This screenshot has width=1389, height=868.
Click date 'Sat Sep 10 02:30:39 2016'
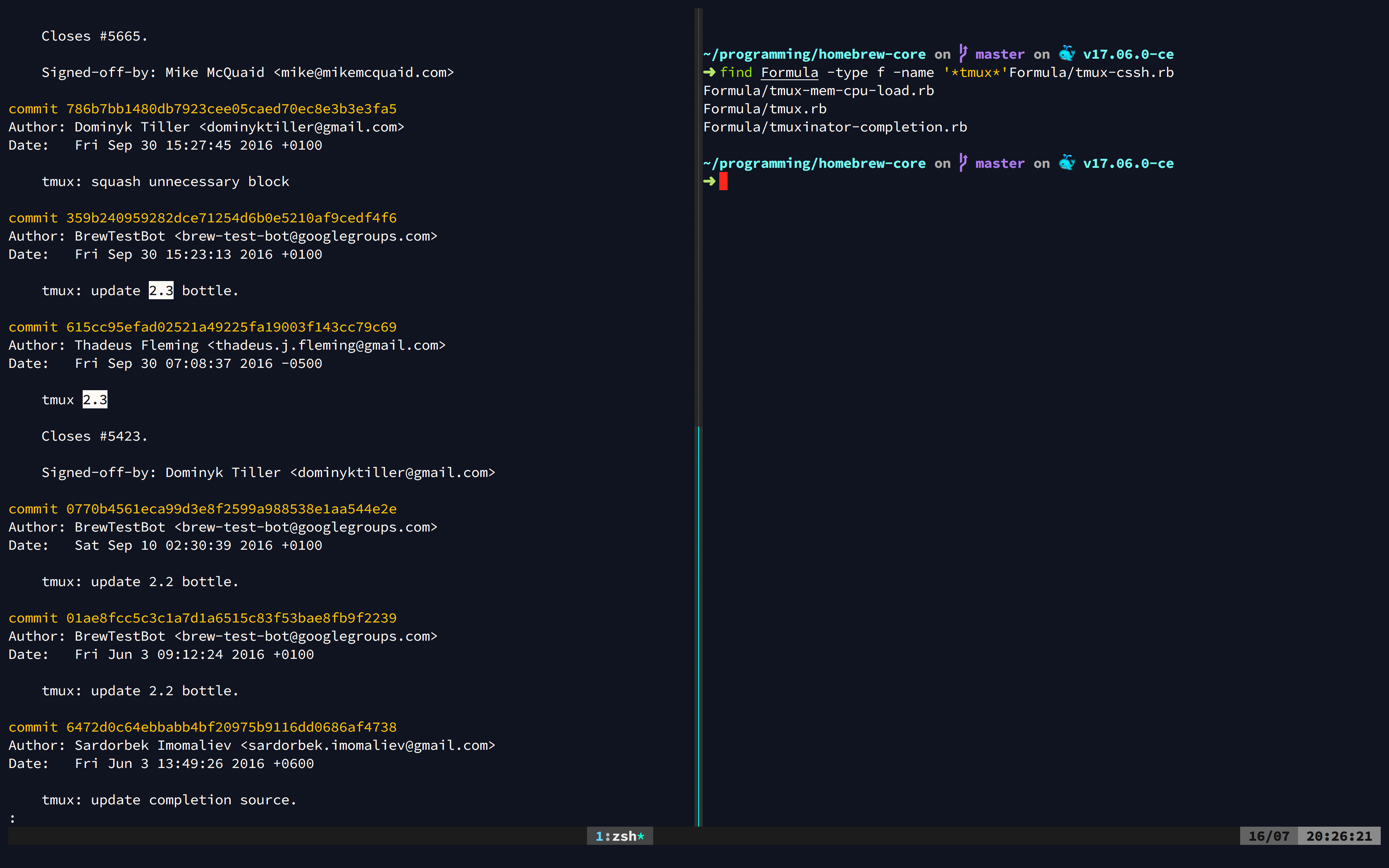174,545
